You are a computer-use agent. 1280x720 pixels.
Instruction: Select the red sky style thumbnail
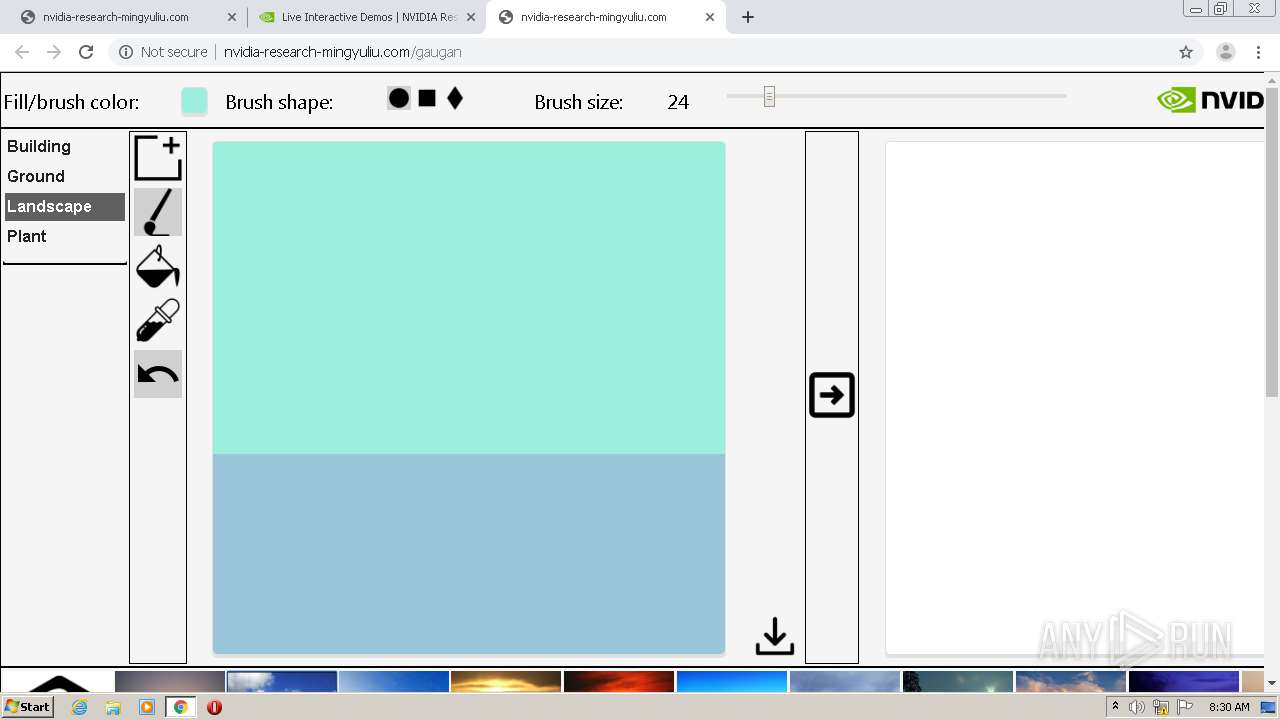pos(619,681)
